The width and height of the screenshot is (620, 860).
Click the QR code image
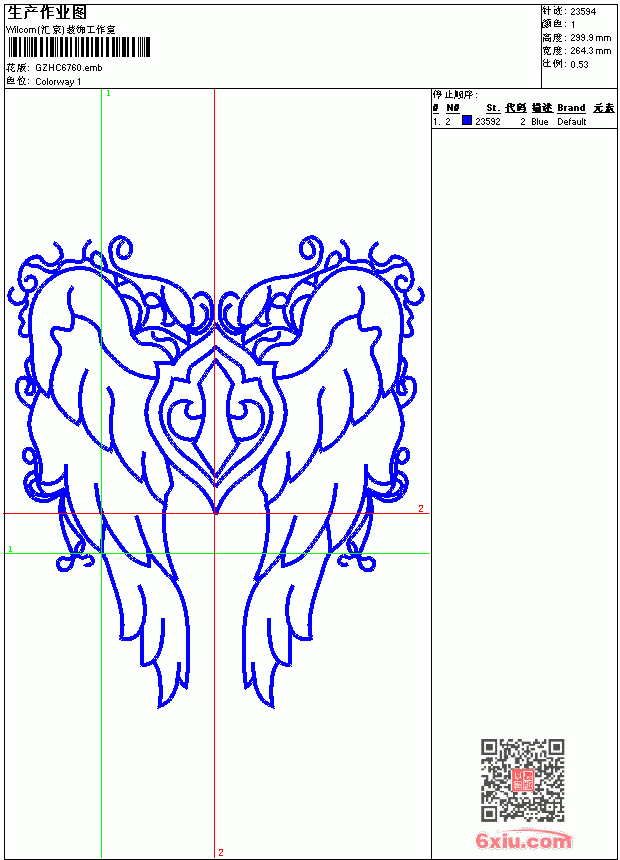[x=523, y=780]
